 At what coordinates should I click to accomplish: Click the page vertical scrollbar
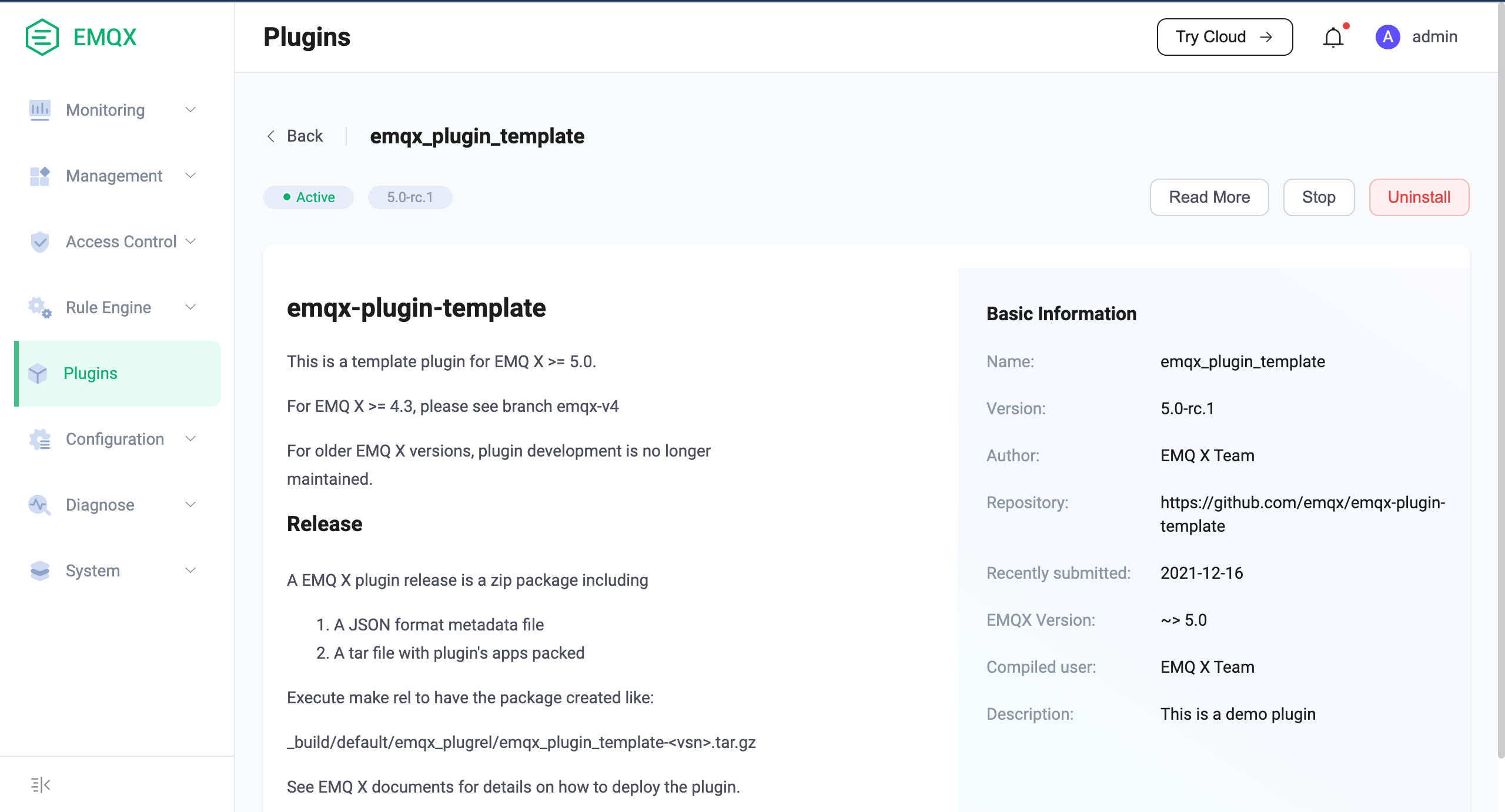[1501, 381]
